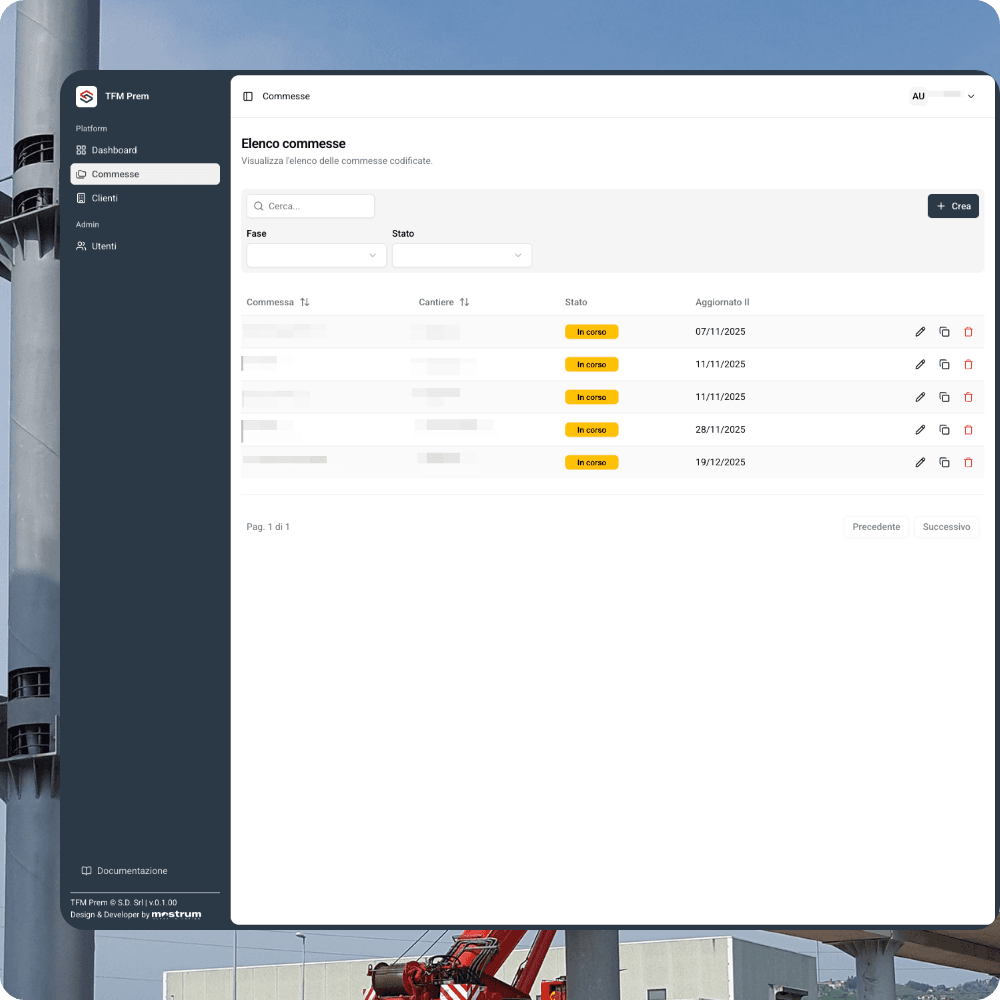Viewport: 1000px width, 1000px height.
Task: Toggle the sidebar panel icon next to Commesse
Action: pyautogui.click(x=246, y=96)
